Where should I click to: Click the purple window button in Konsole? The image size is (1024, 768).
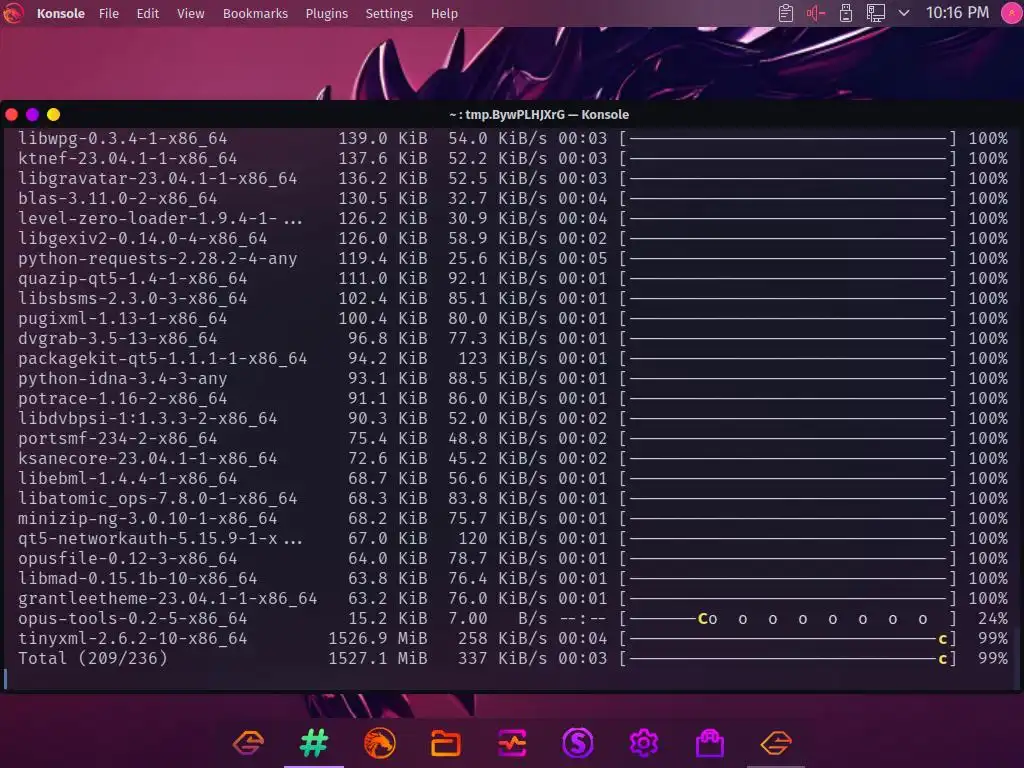click(x=33, y=115)
